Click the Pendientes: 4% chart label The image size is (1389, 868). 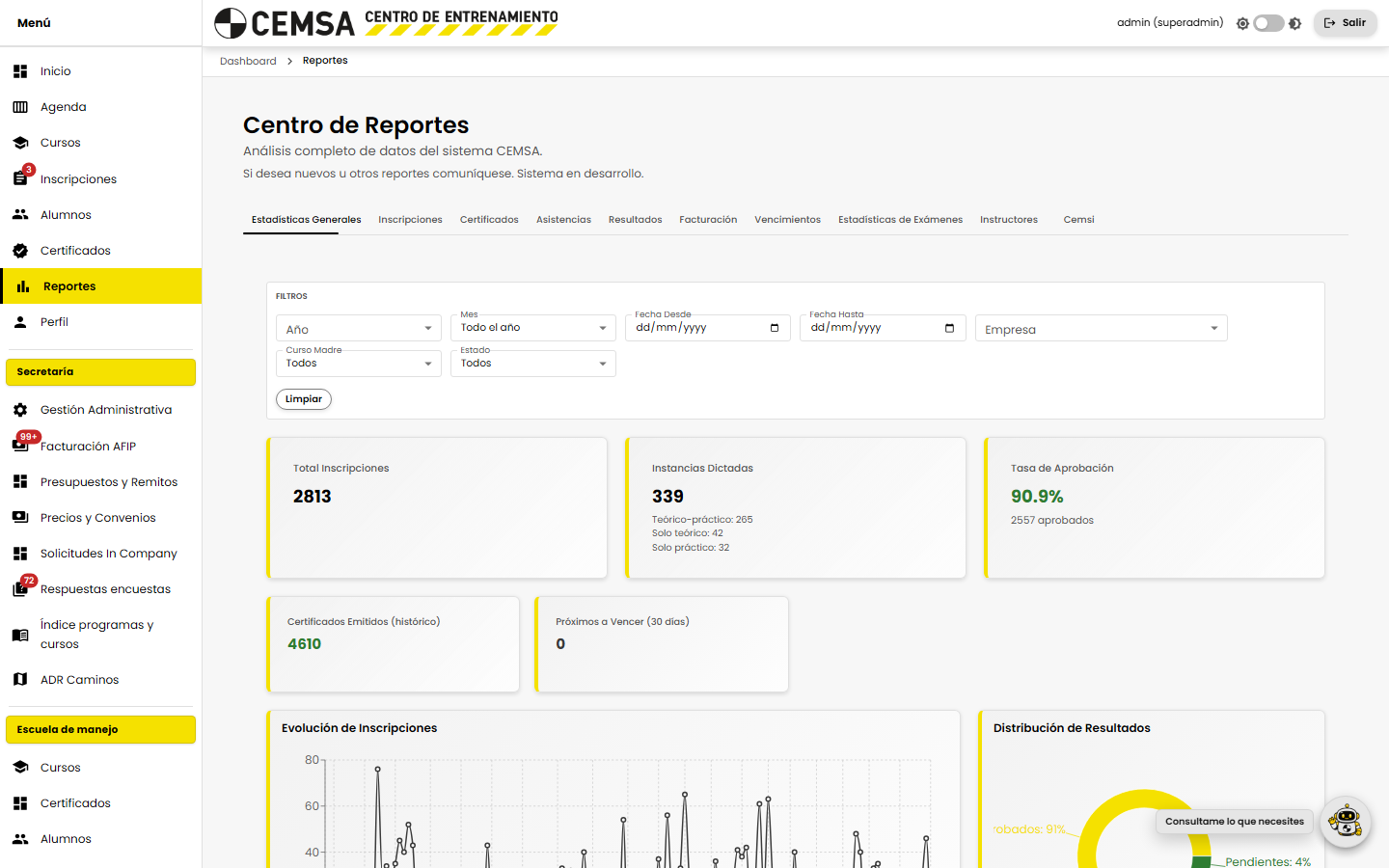point(1267,861)
